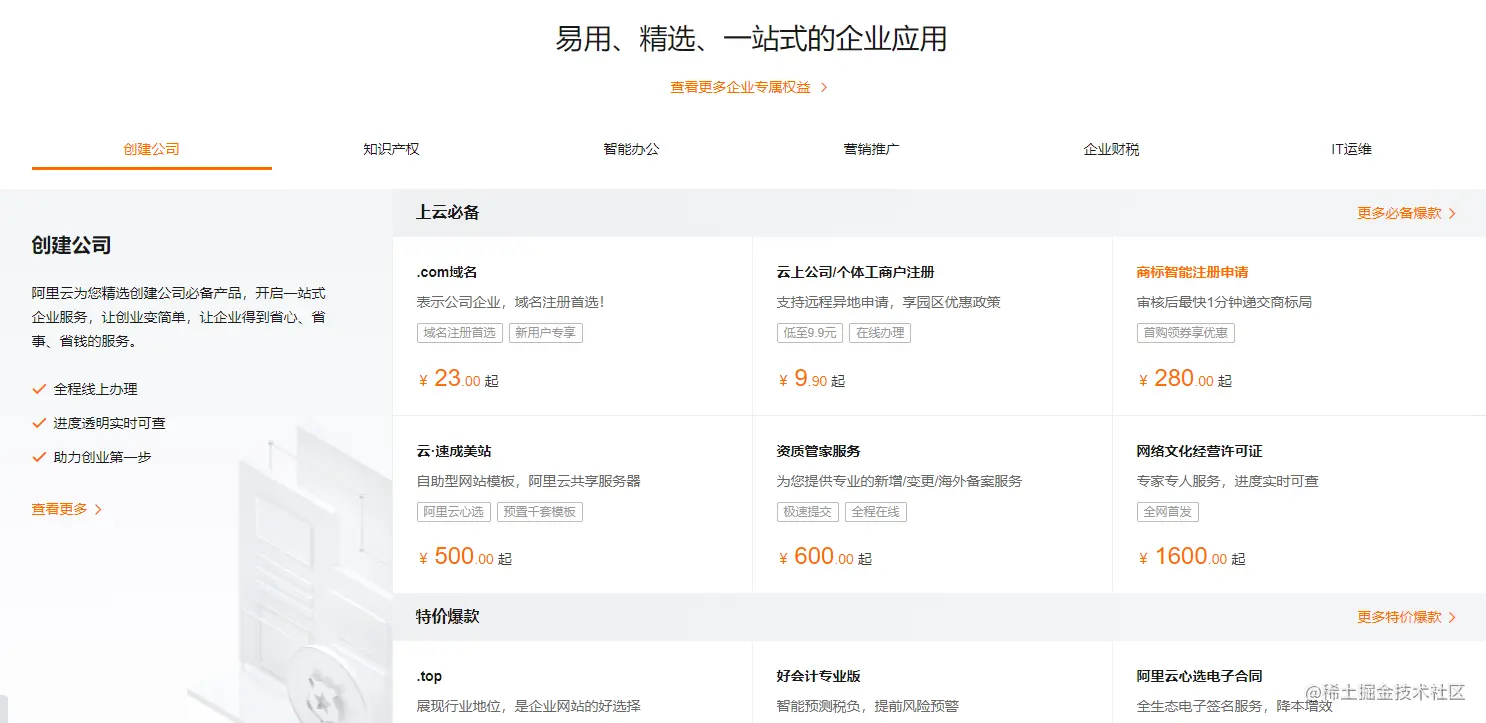Open 查看更多企业专属权益 link
Image resolution: width=1486 pixels, height=723 pixels.
coord(740,87)
